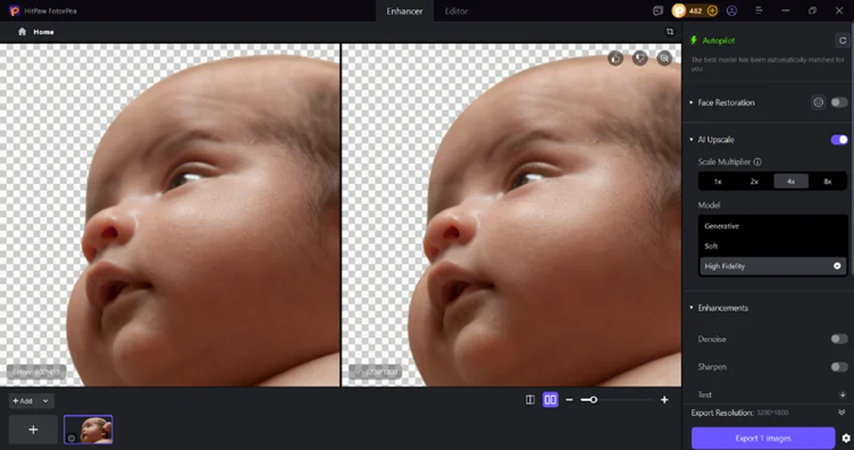Click the gold coin credits icon
Screen dimensions: 854x450
(679, 11)
